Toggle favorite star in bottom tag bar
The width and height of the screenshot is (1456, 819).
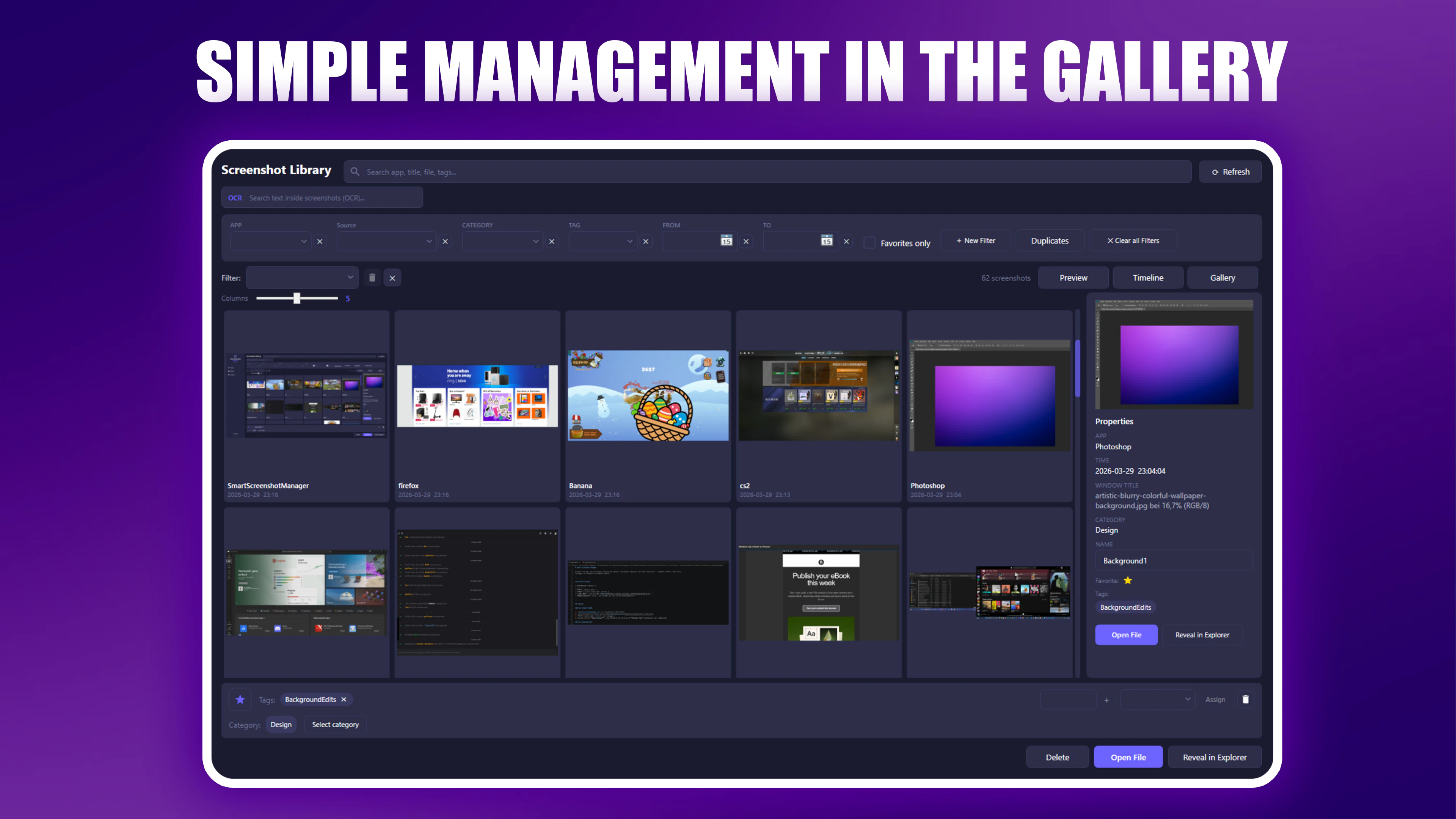point(240,699)
